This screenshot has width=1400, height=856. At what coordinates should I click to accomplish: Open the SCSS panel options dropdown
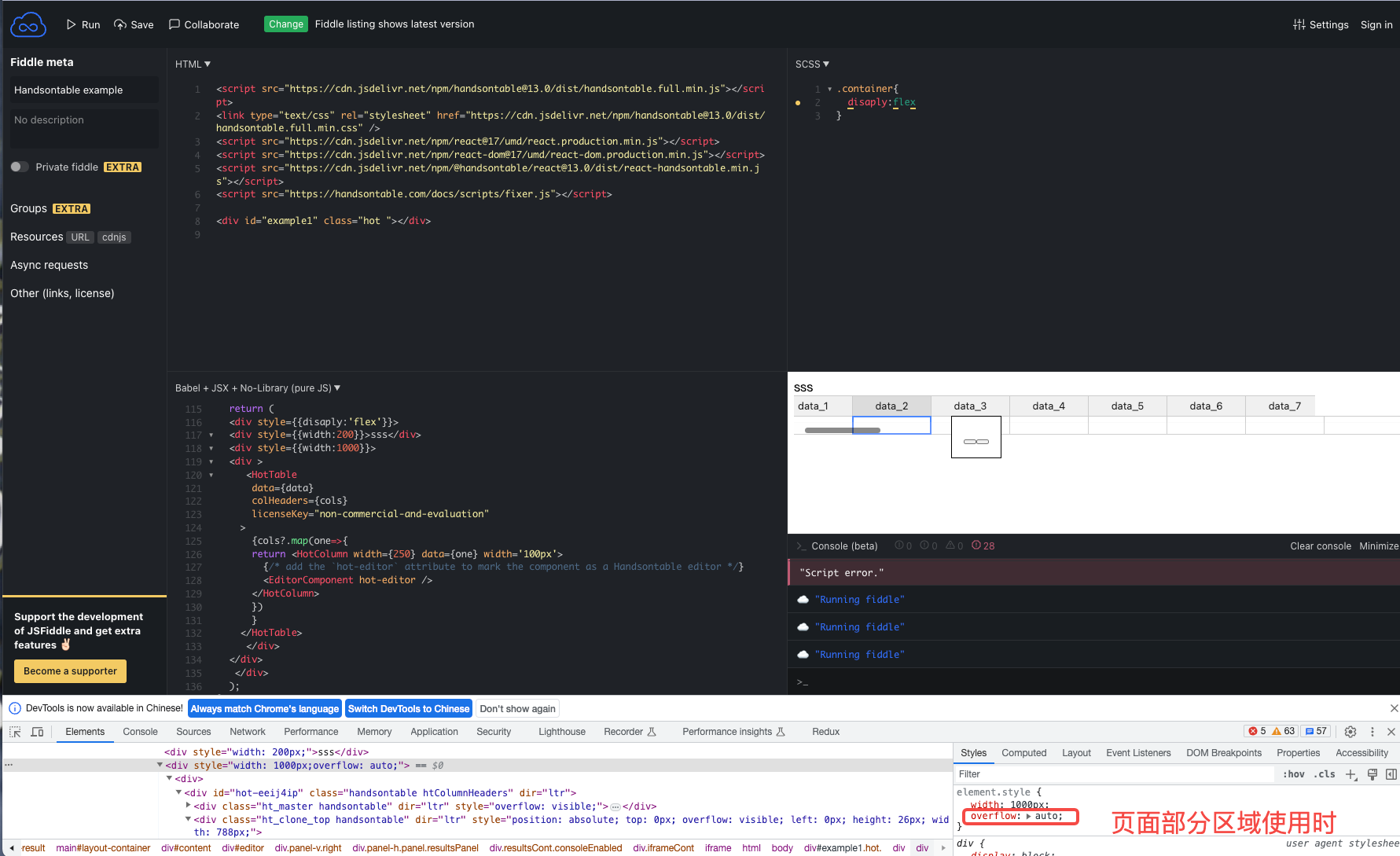[825, 64]
